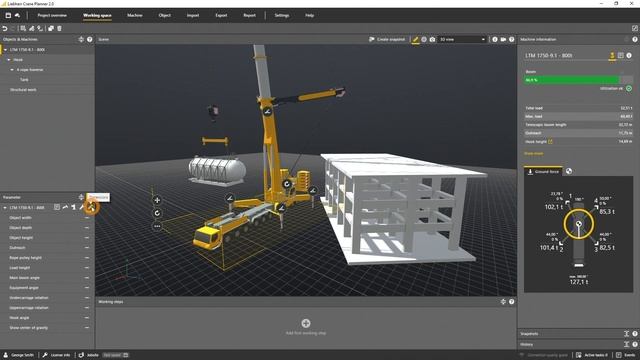Viewport: 640px width, 360px height.
Task: Click the rotate handle on crane superstructure
Action: click(287, 184)
